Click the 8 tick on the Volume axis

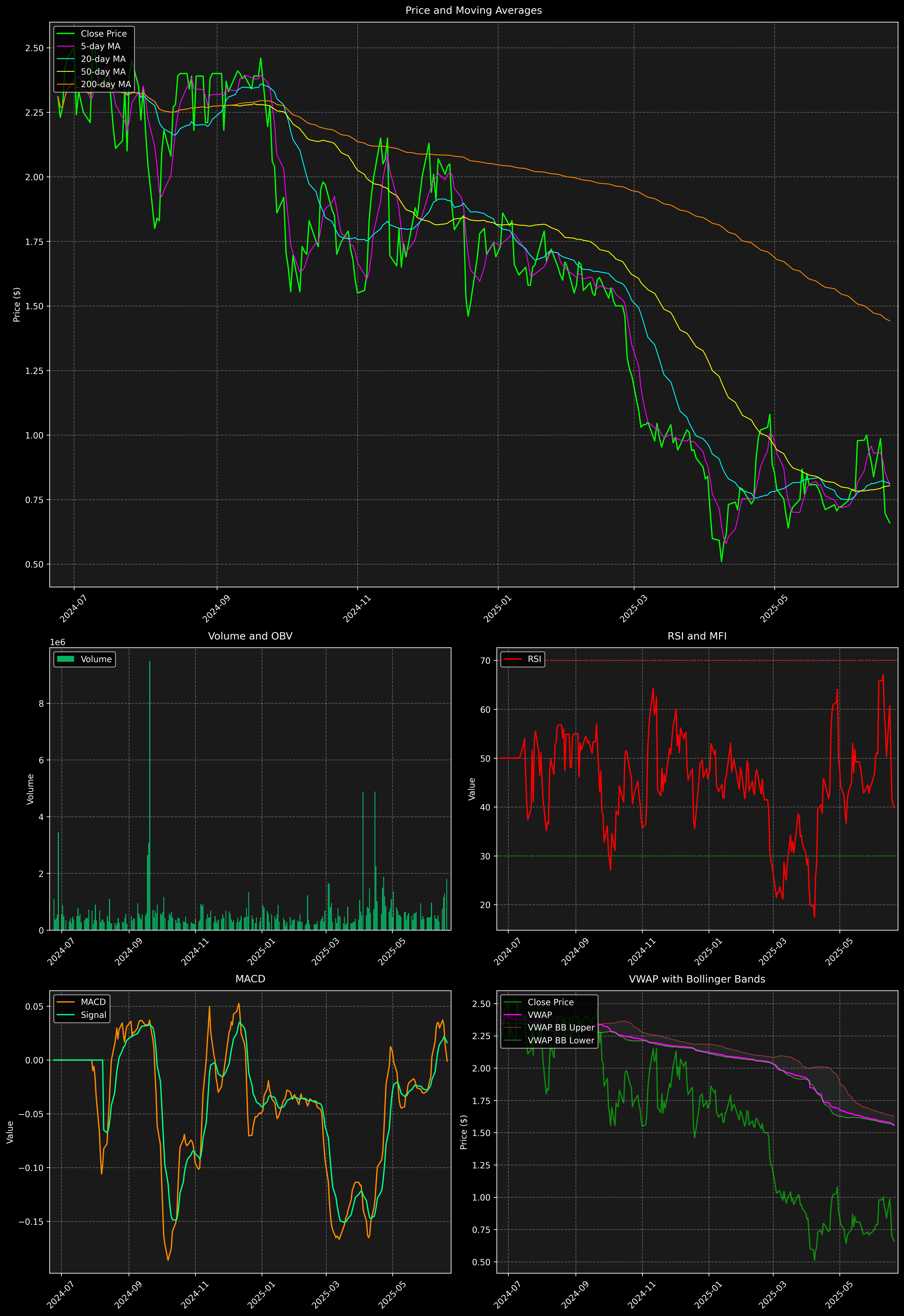pos(41,703)
